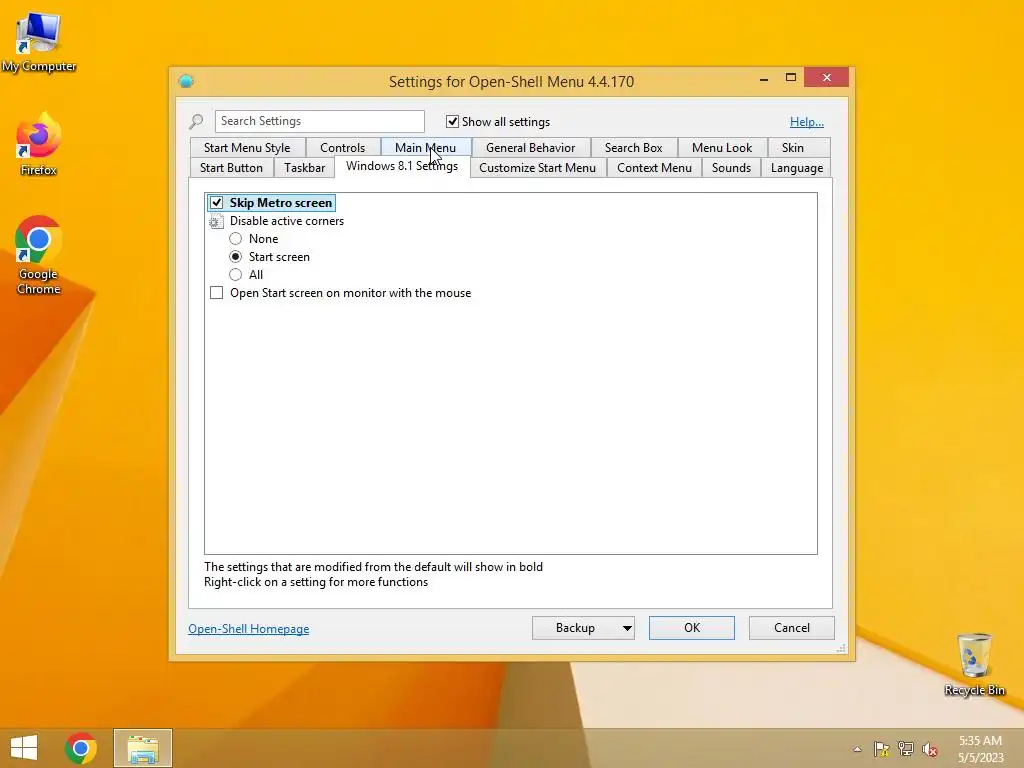Uncheck Skip Metro screen

coord(216,203)
